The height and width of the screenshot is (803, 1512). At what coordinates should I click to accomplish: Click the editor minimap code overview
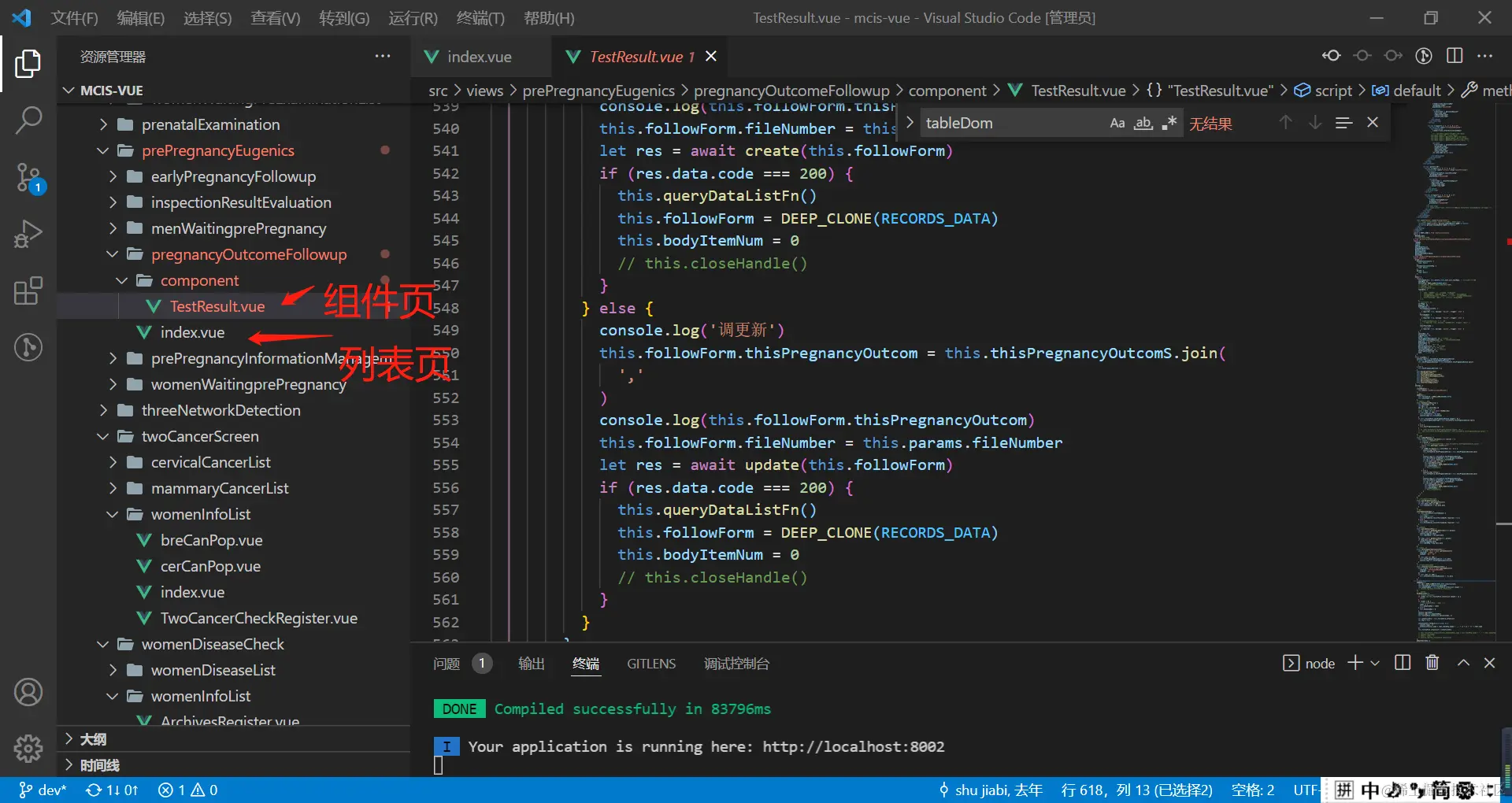(x=1453, y=372)
